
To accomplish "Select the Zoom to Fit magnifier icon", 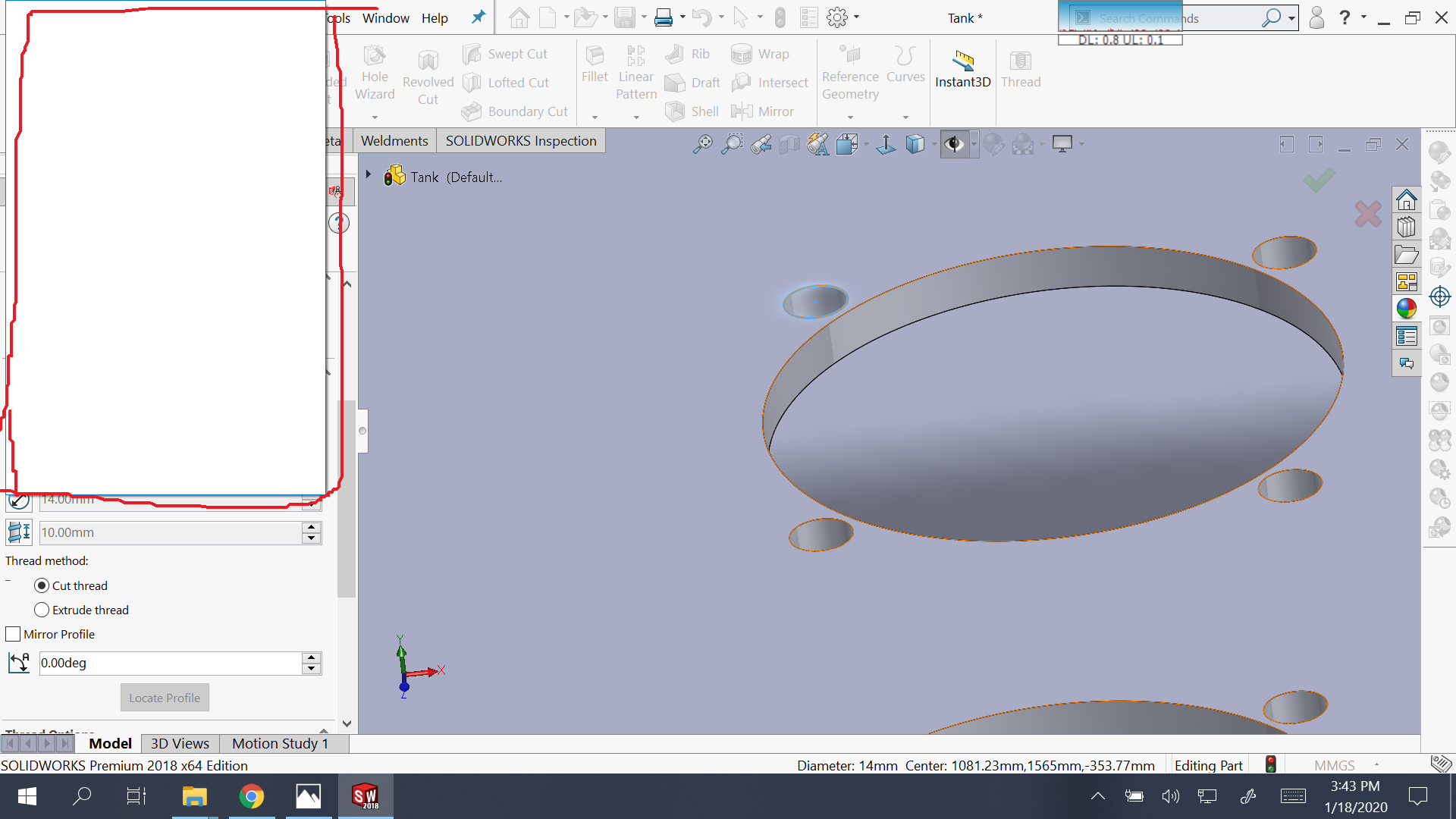I will click(x=702, y=144).
